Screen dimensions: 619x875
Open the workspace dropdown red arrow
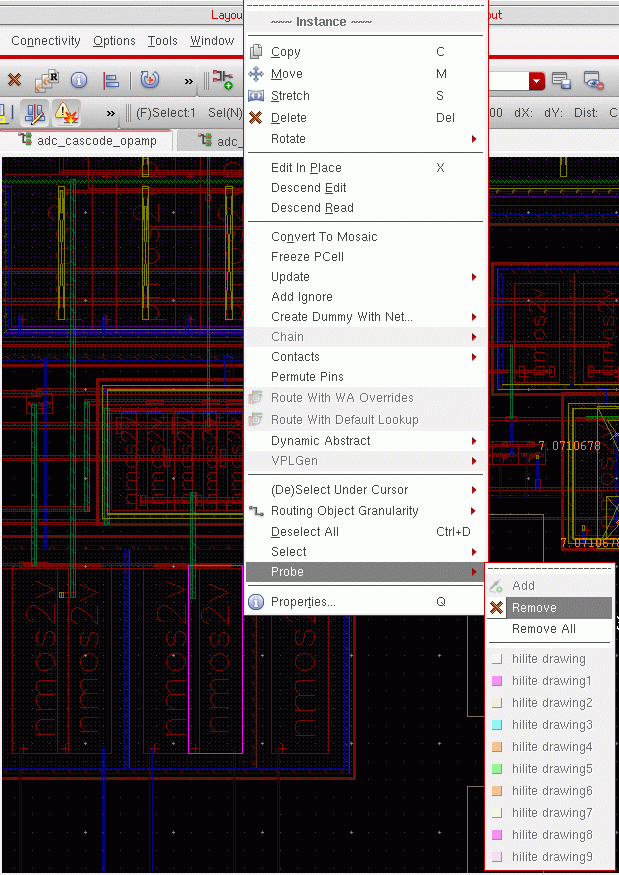point(537,81)
